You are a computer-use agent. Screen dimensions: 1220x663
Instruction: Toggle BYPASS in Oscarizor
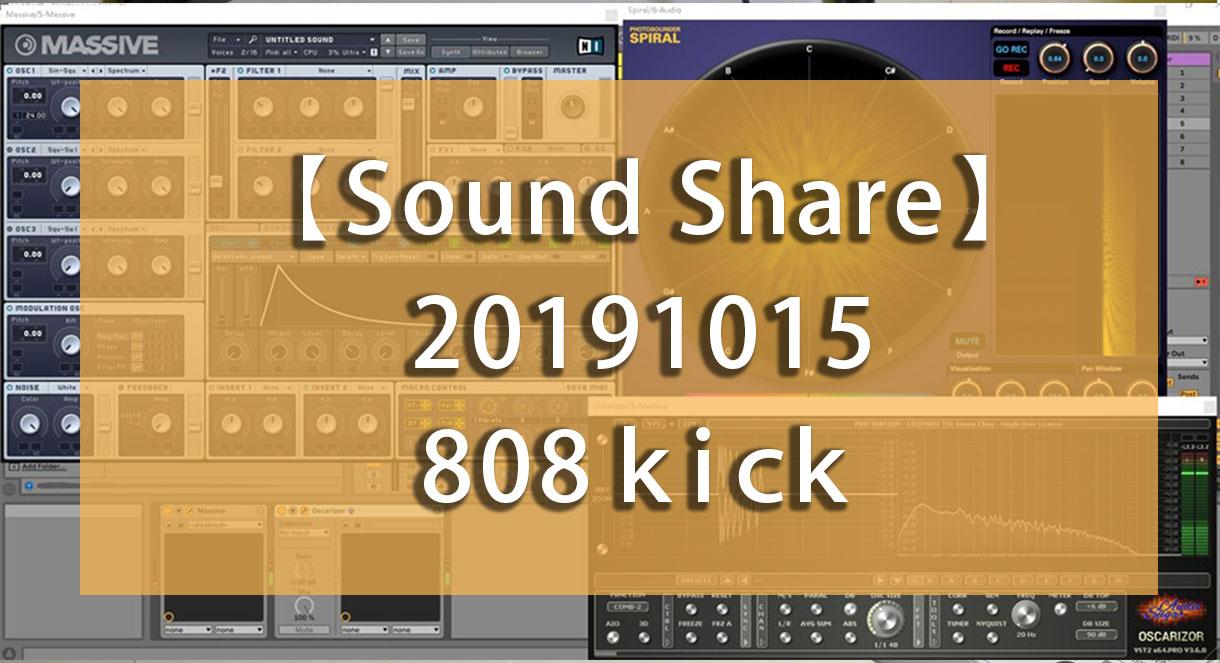pos(689,609)
